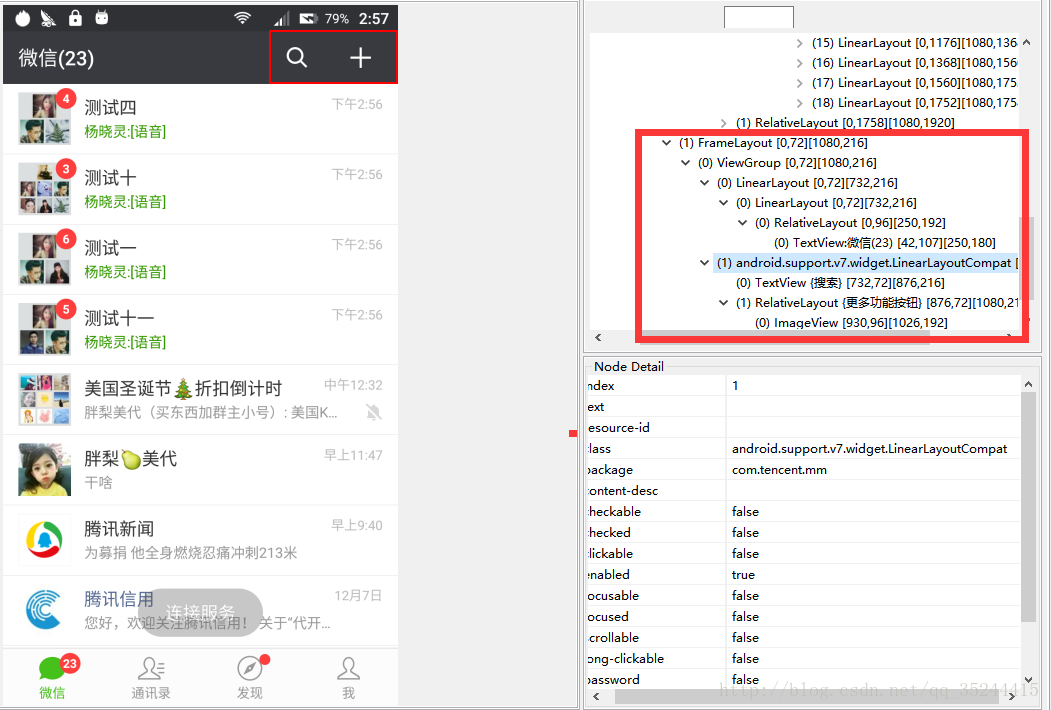Open the 微信 chats tab at bottom

coord(53,678)
